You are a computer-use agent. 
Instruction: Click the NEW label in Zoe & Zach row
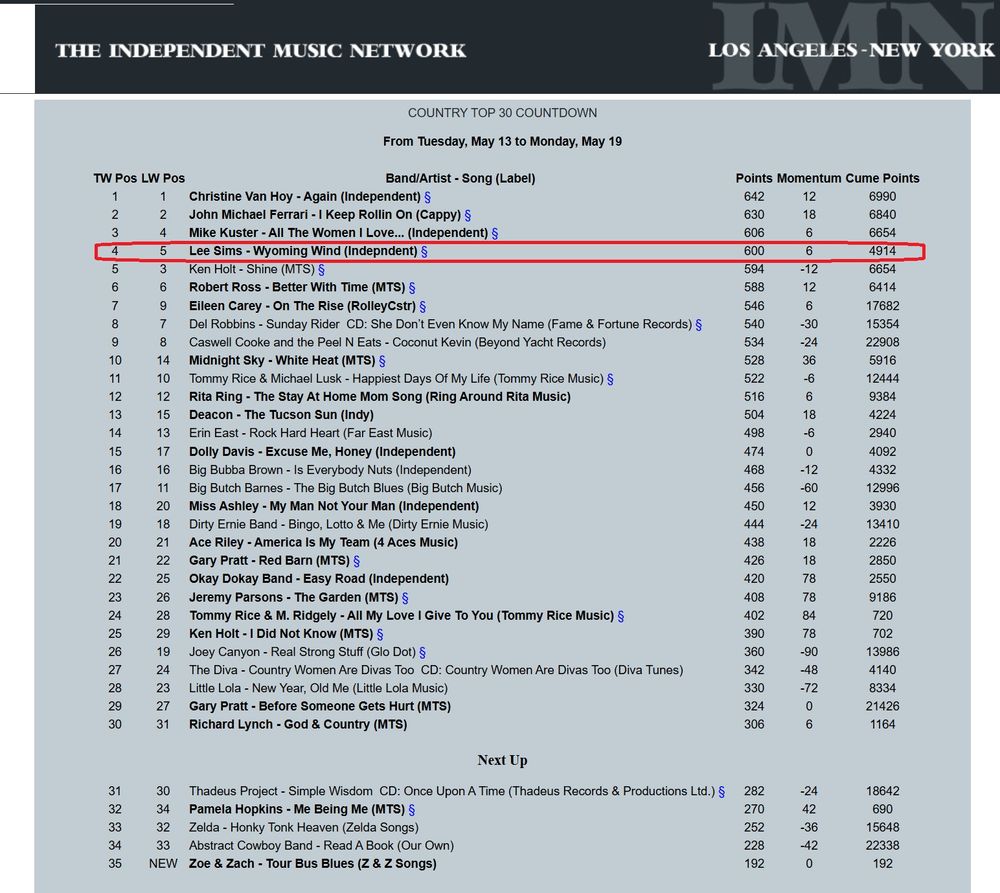[163, 864]
